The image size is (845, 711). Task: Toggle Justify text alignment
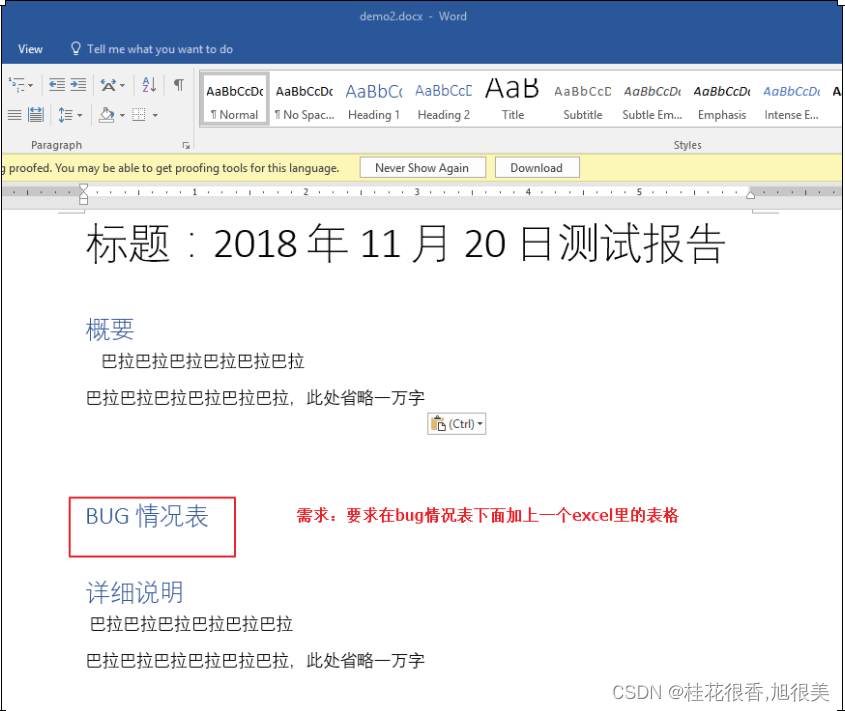(15, 114)
